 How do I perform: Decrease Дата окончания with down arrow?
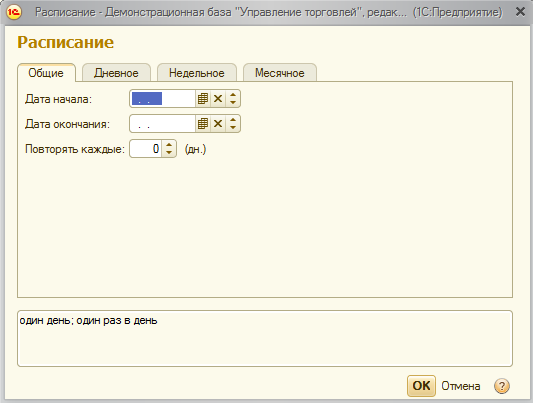pos(233,128)
